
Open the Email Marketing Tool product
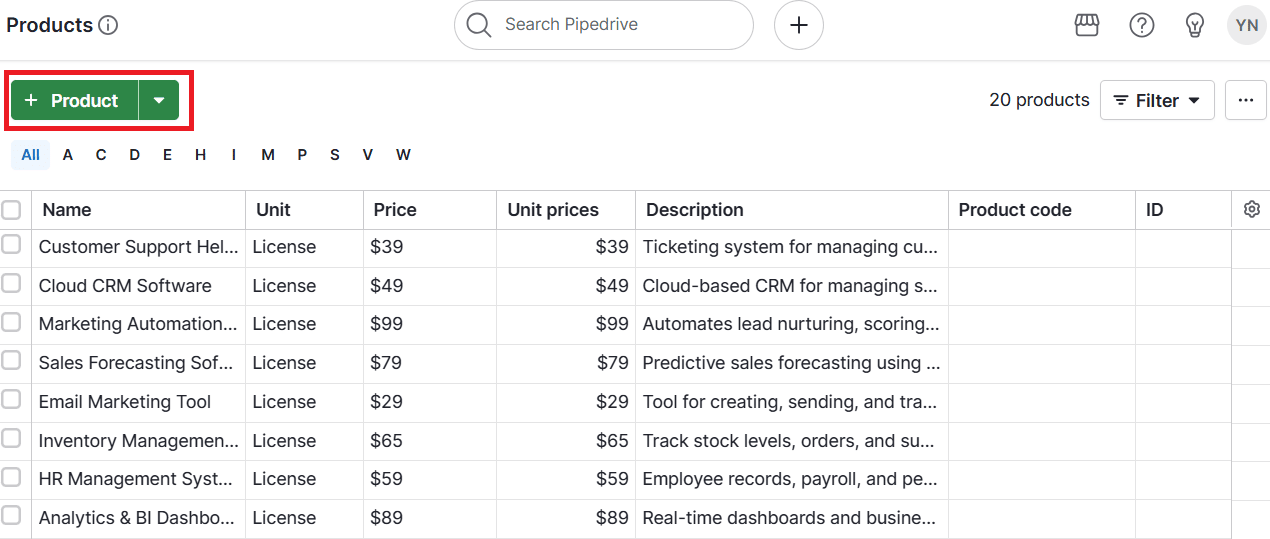(x=125, y=402)
